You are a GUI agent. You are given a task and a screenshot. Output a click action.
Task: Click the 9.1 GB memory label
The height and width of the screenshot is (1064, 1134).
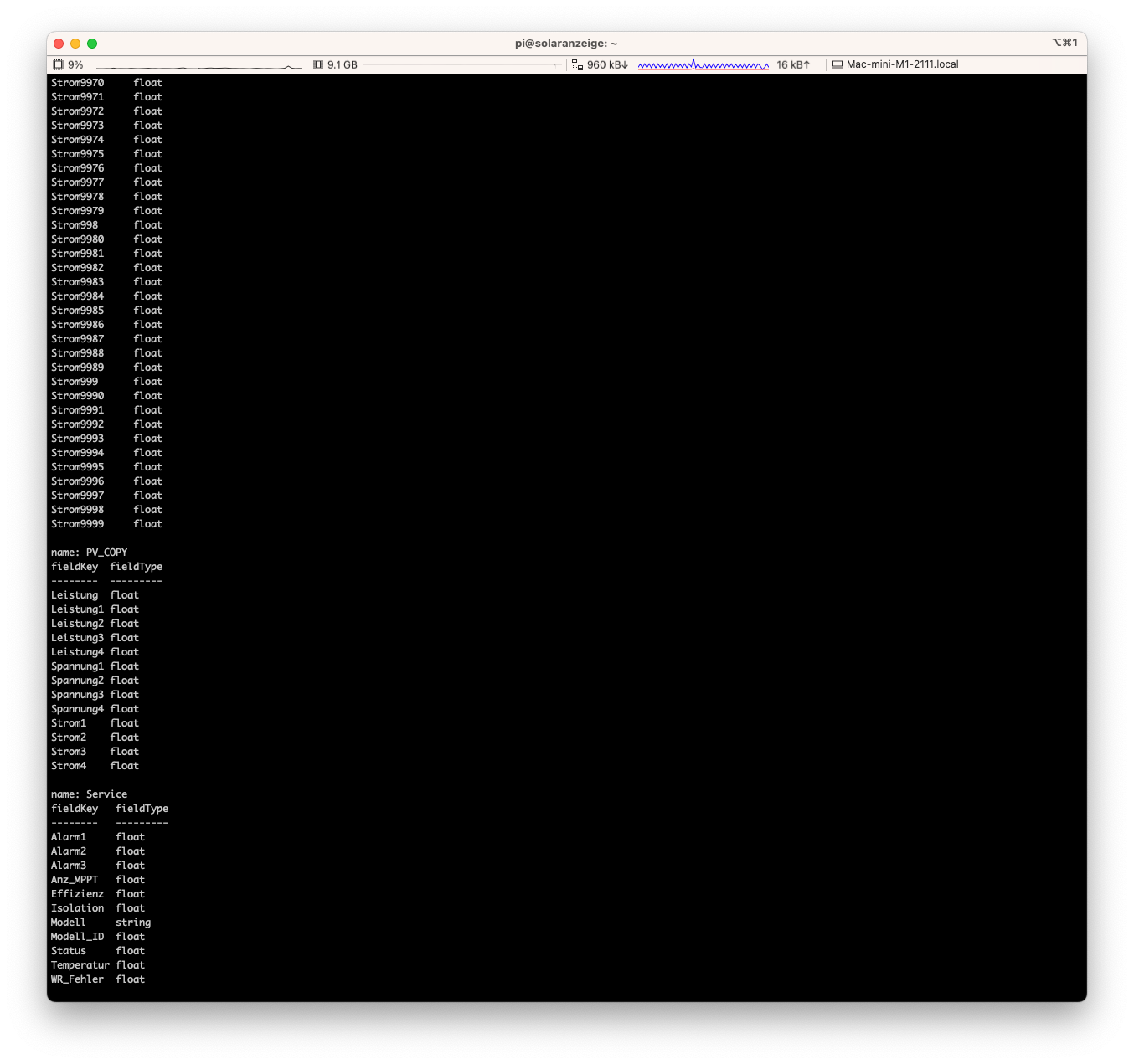pyautogui.click(x=342, y=64)
